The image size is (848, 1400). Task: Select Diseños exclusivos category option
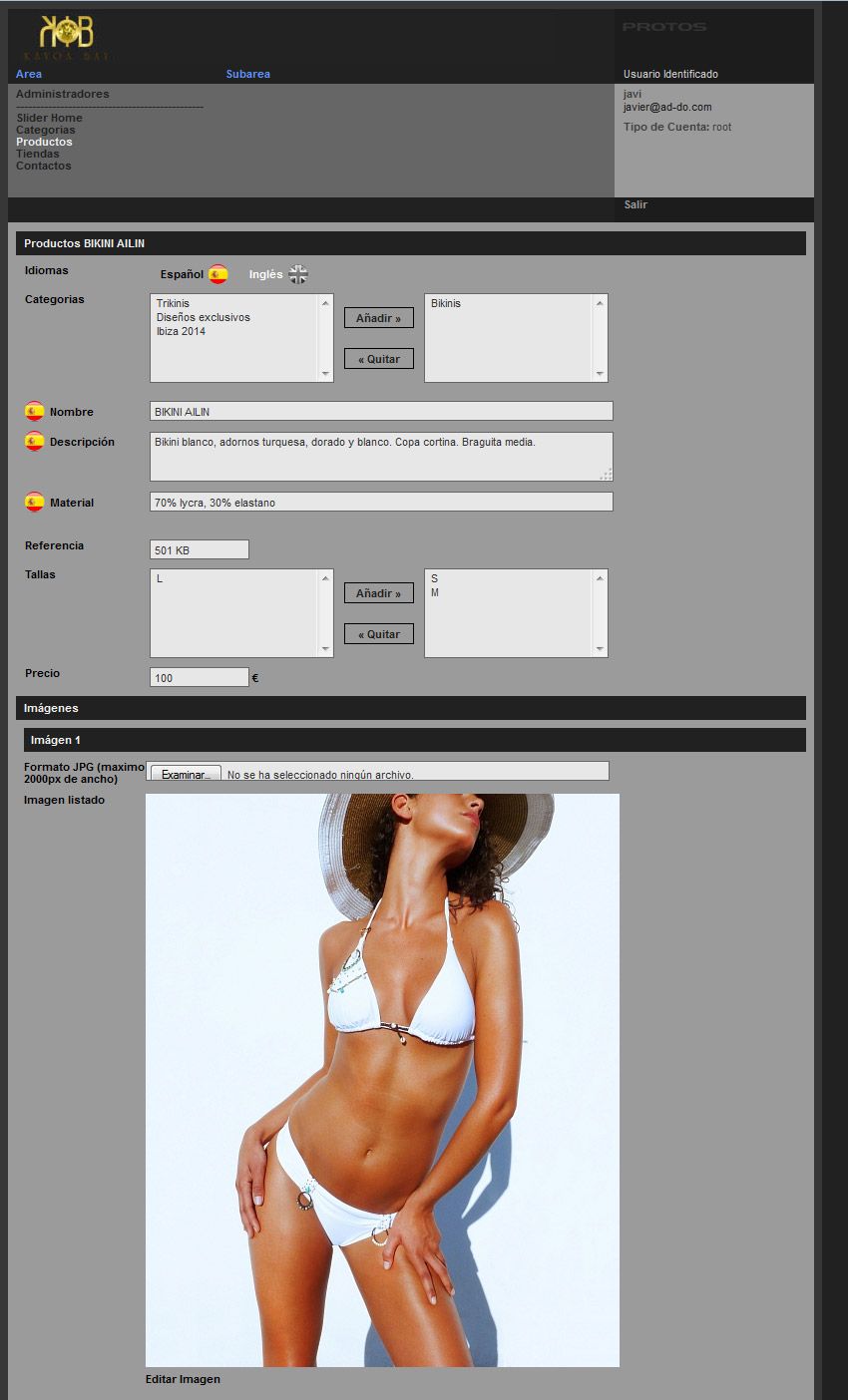[x=204, y=317]
